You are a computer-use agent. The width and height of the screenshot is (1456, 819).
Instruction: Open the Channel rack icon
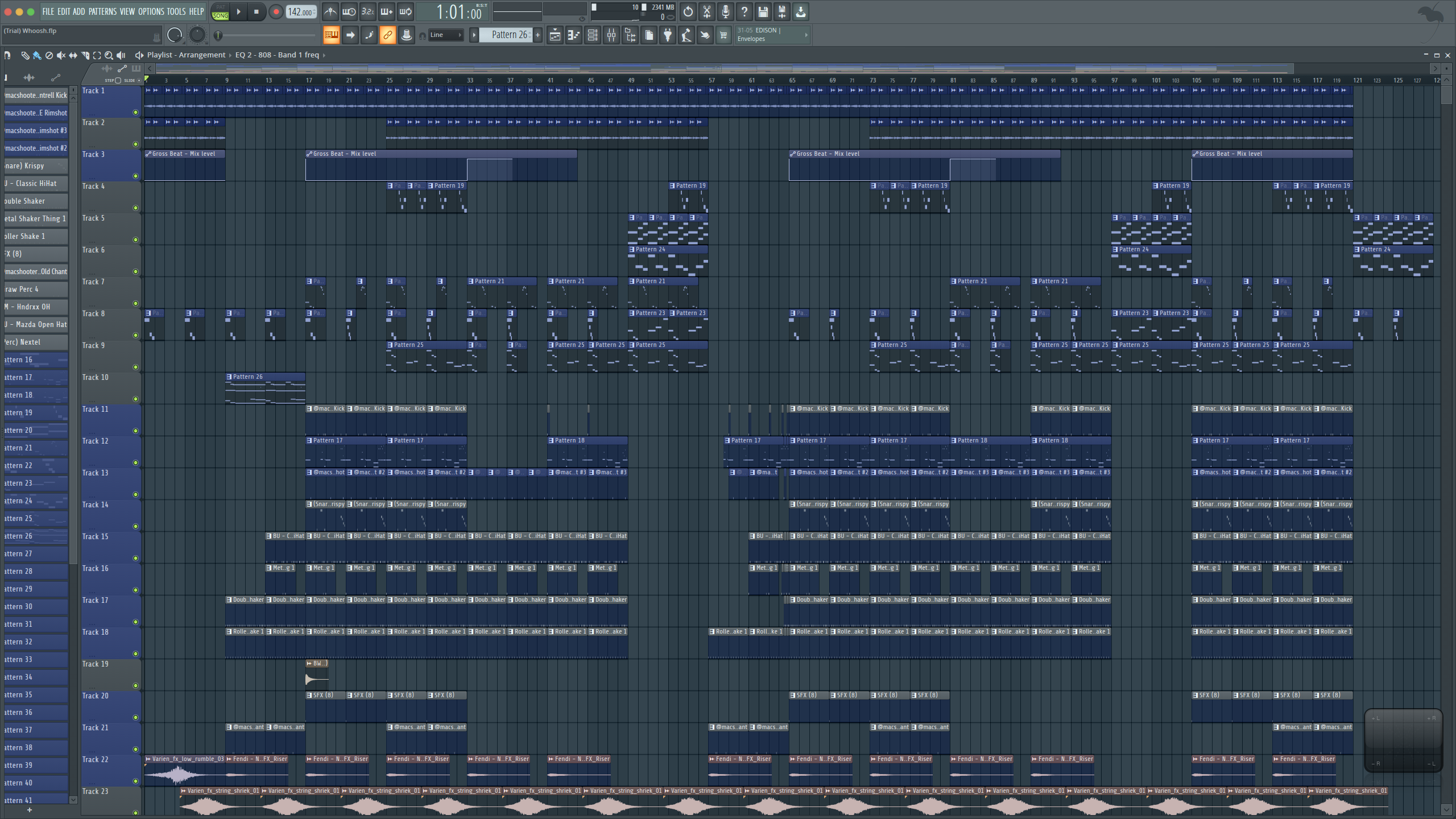pyautogui.click(x=592, y=35)
